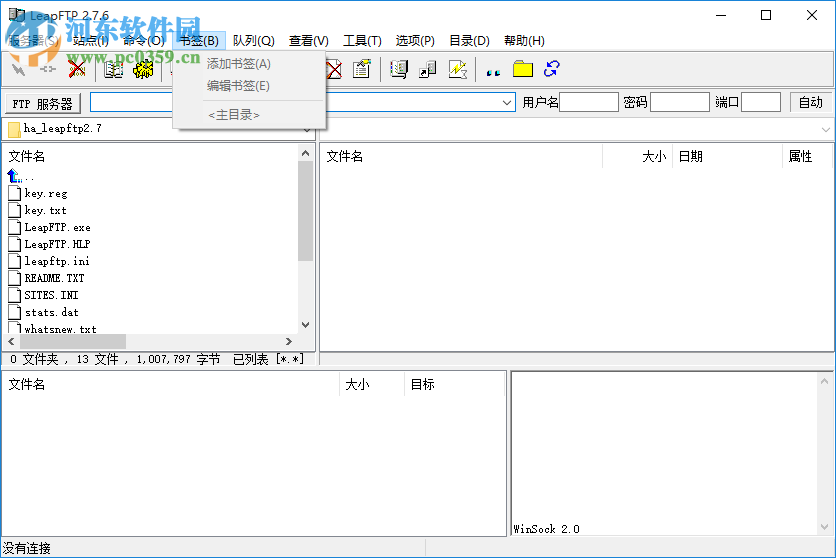
Task: Select the key.txt file
Action: [38, 211]
